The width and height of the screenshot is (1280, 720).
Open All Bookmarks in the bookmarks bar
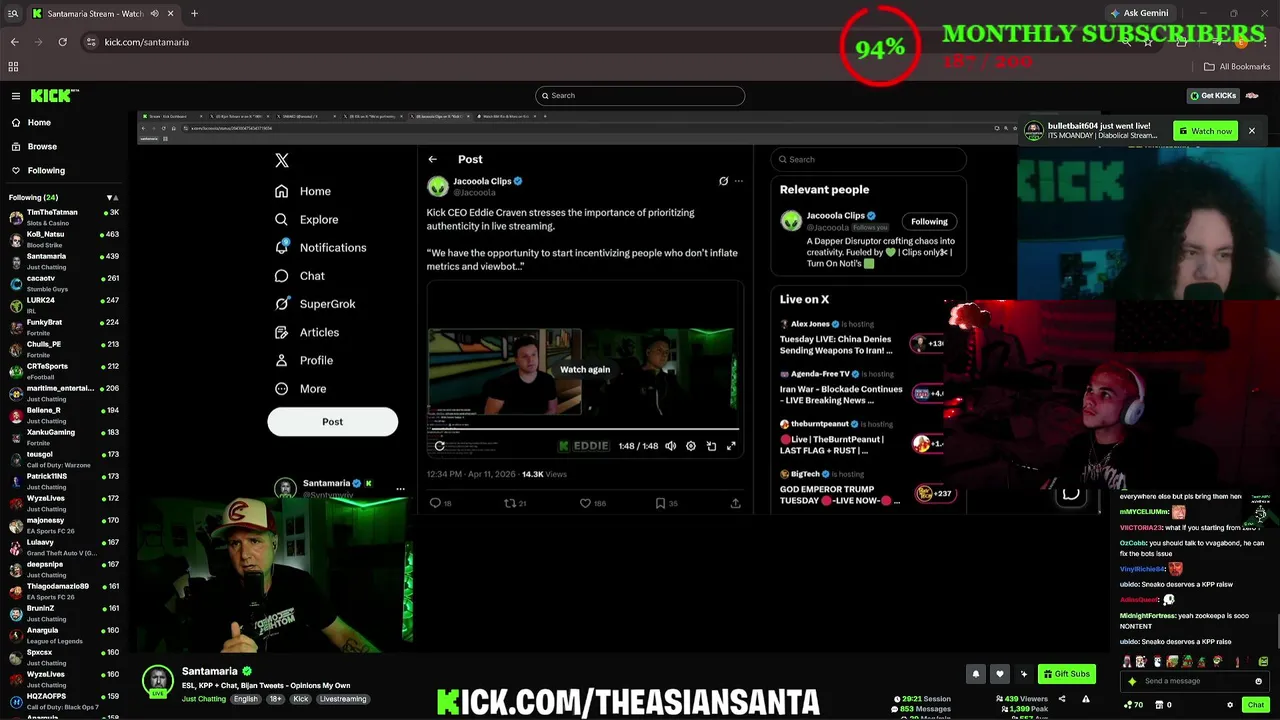[1236, 67]
